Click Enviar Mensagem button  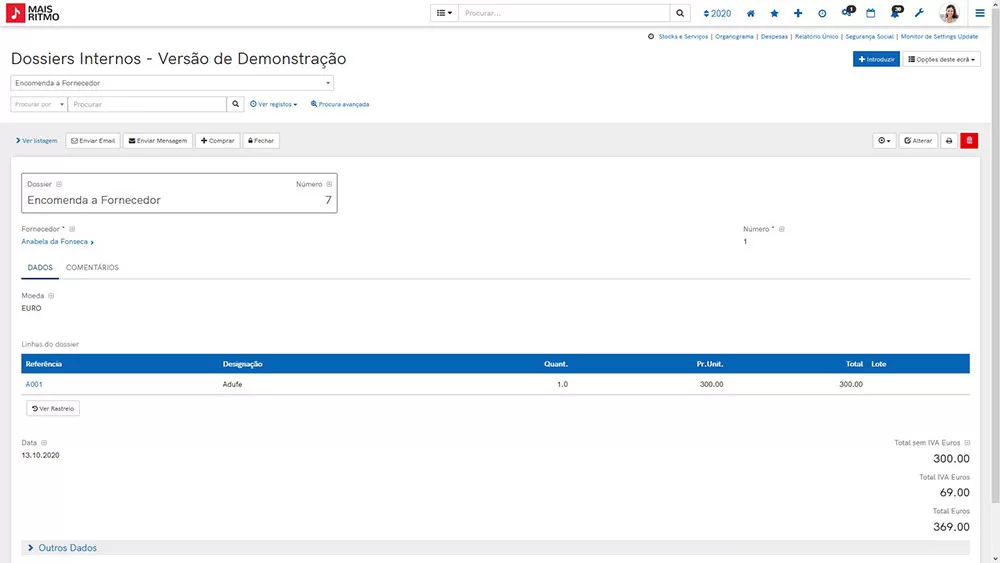pos(158,140)
